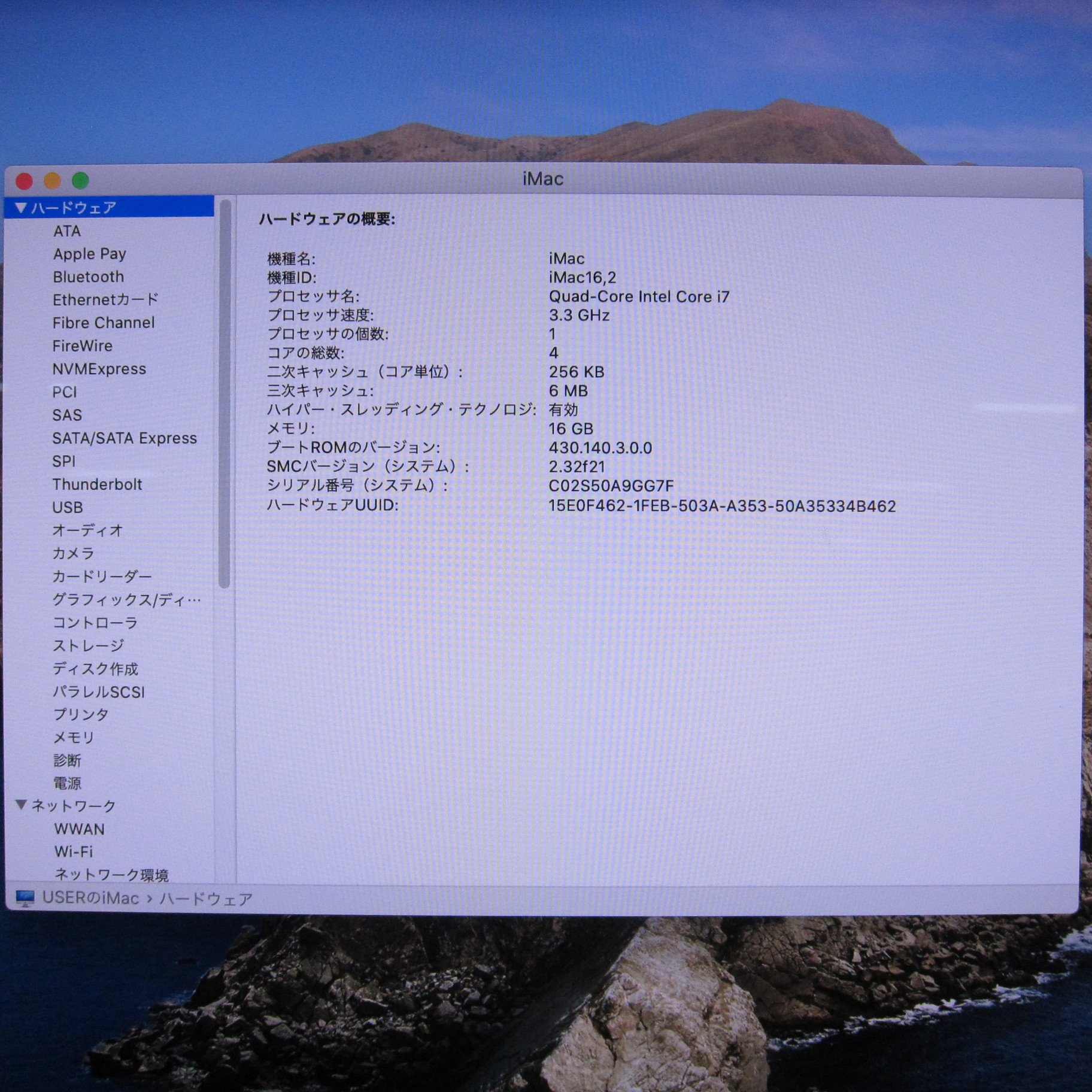Open the ストレージ section
This screenshot has height=1092, width=1092.
click(88, 645)
